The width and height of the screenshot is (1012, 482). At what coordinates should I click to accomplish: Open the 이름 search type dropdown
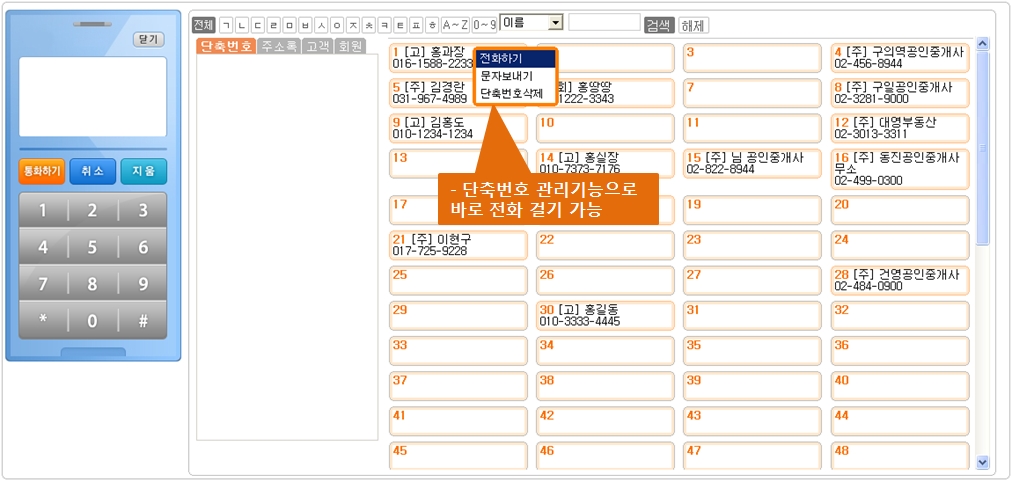click(532, 23)
